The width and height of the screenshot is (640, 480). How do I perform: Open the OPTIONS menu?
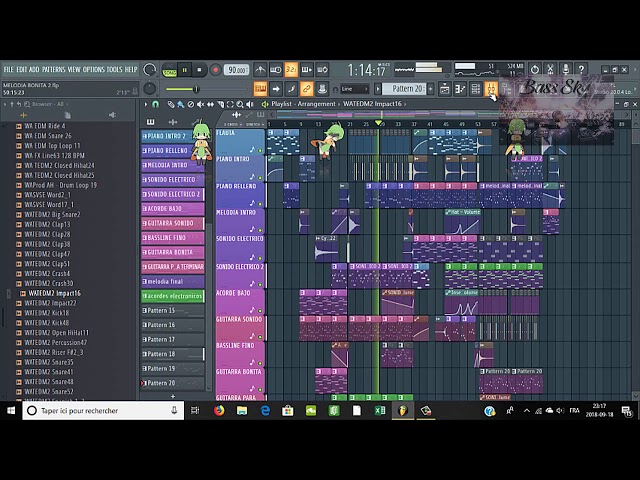click(94, 69)
